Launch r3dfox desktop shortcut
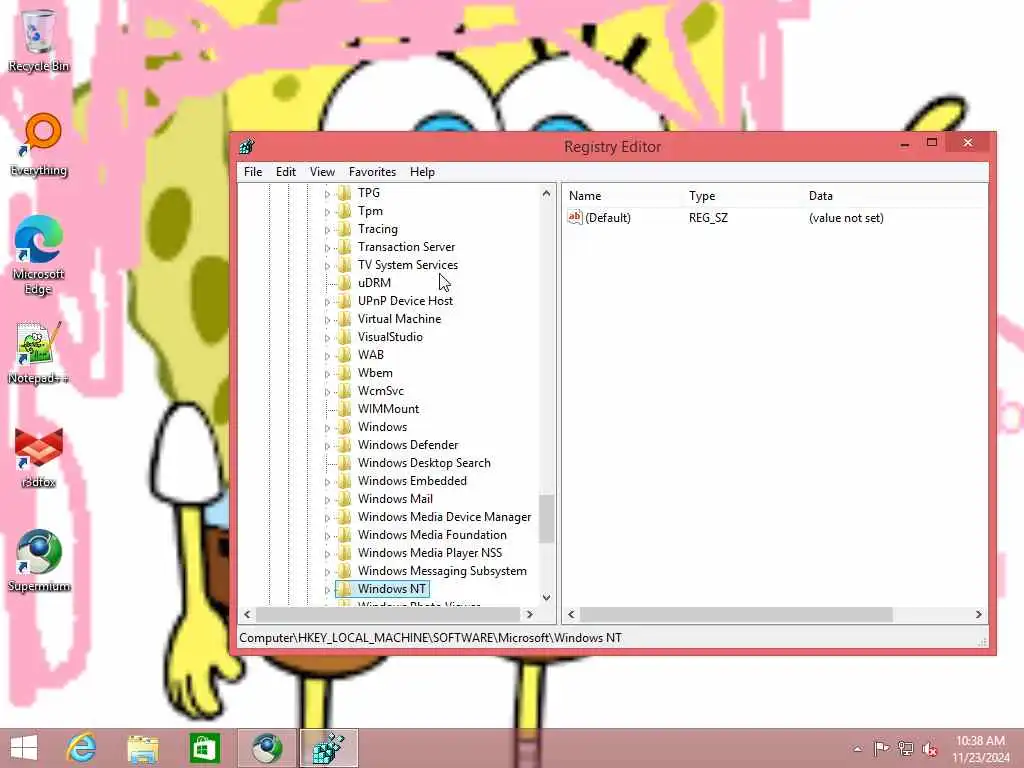This screenshot has width=1024, height=768. coord(39,457)
